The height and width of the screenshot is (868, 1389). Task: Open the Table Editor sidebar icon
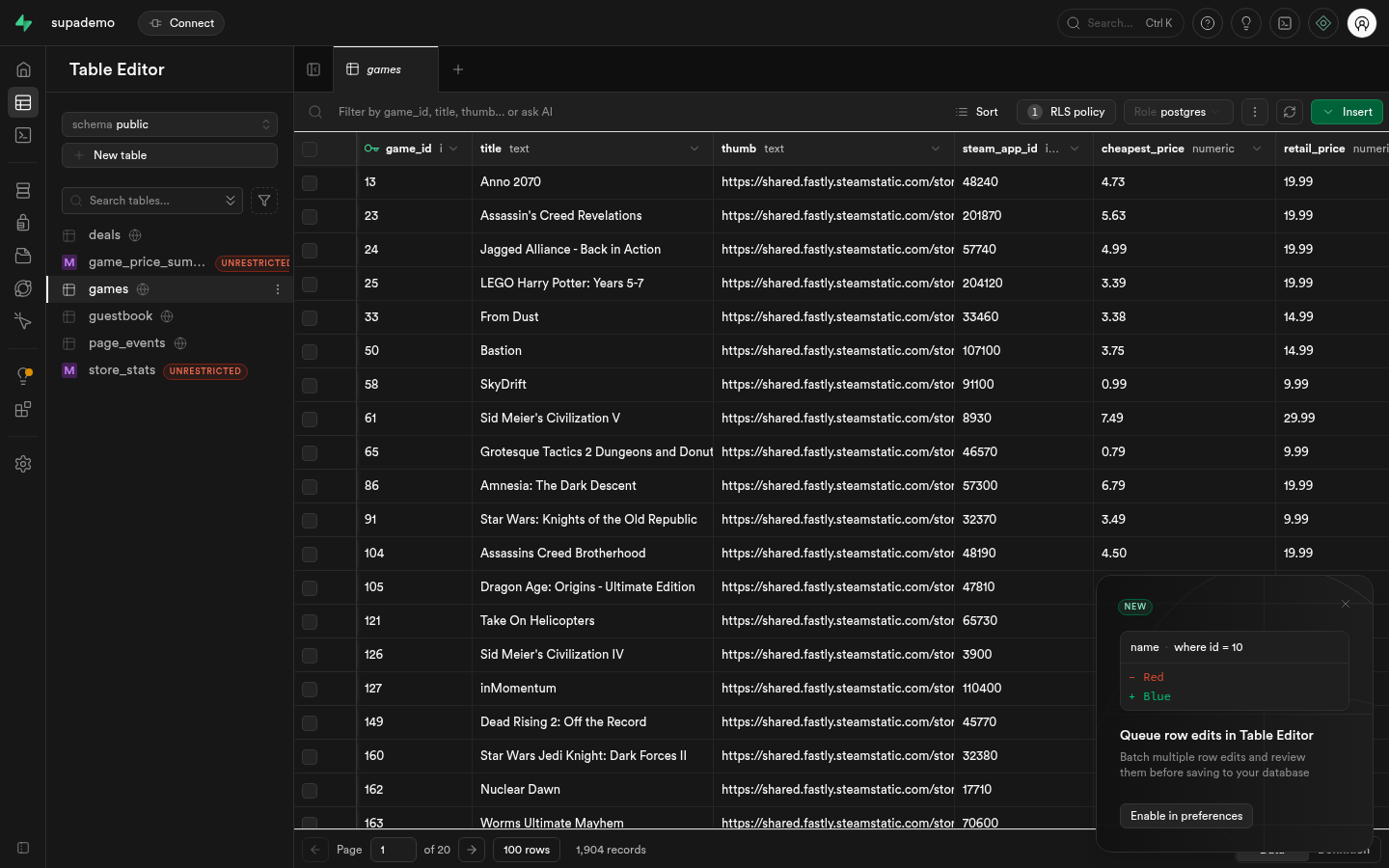pyautogui.click(x=23, y=102)
